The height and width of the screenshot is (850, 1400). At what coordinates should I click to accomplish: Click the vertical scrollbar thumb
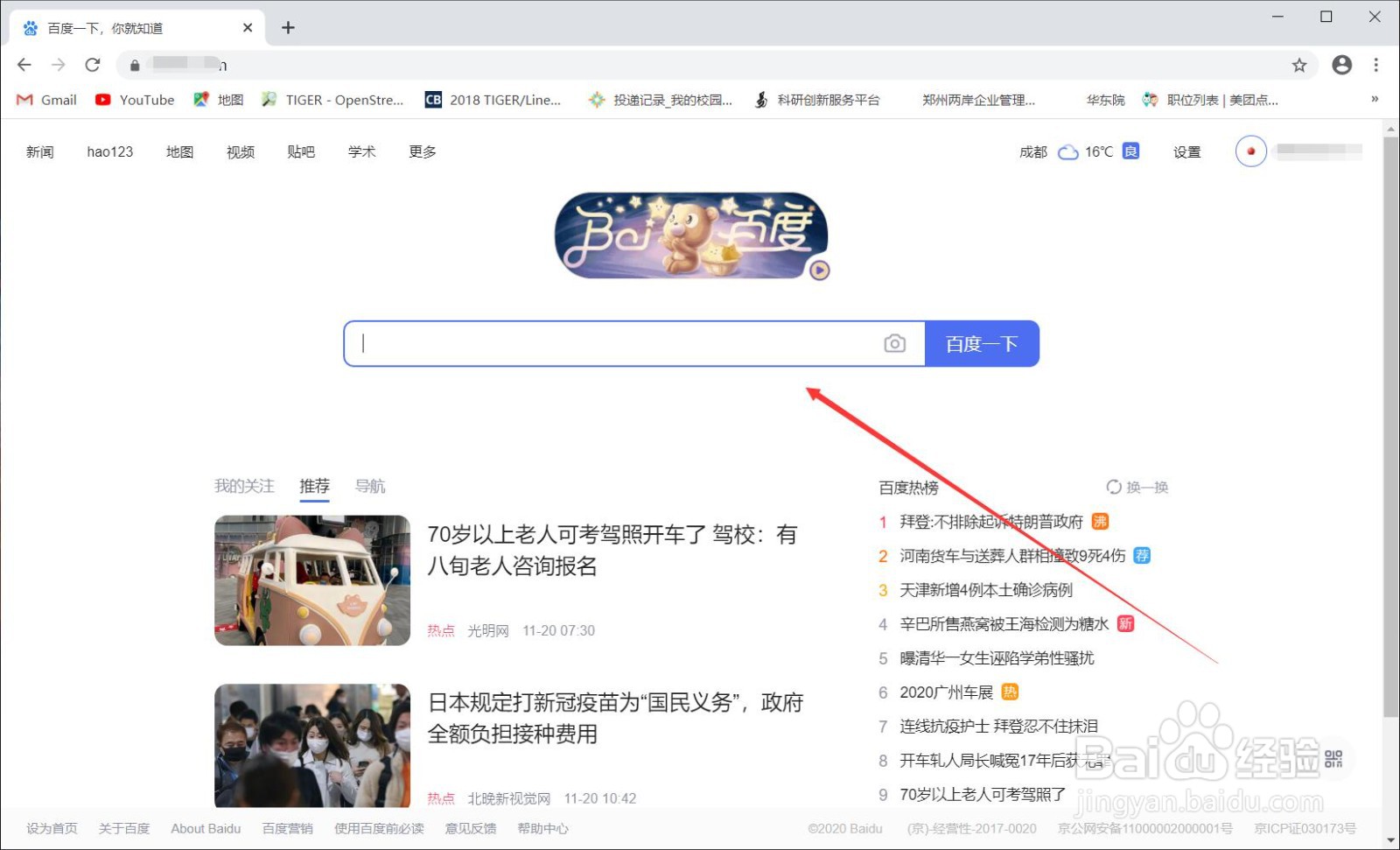1391,427
